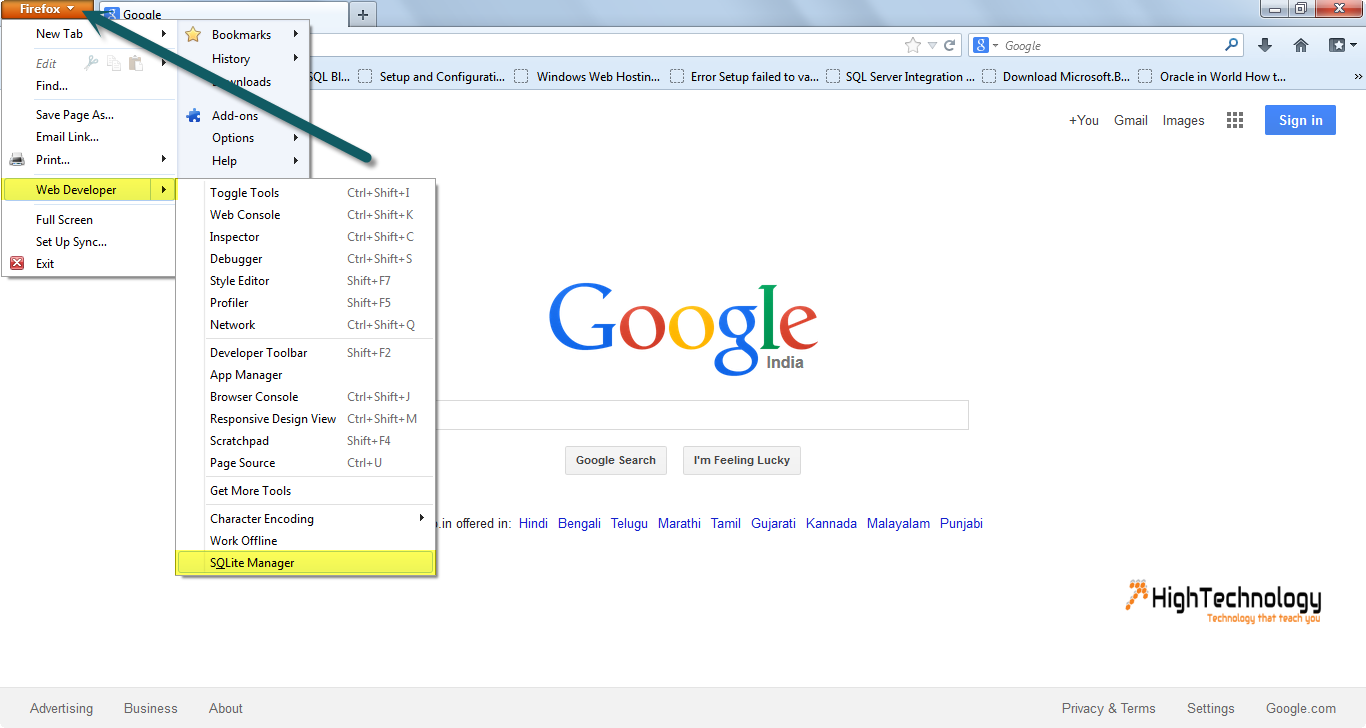Click the Google Search button
This screenshot has width=1366, height=728.
pyautogui.click(x=616, y=460)
